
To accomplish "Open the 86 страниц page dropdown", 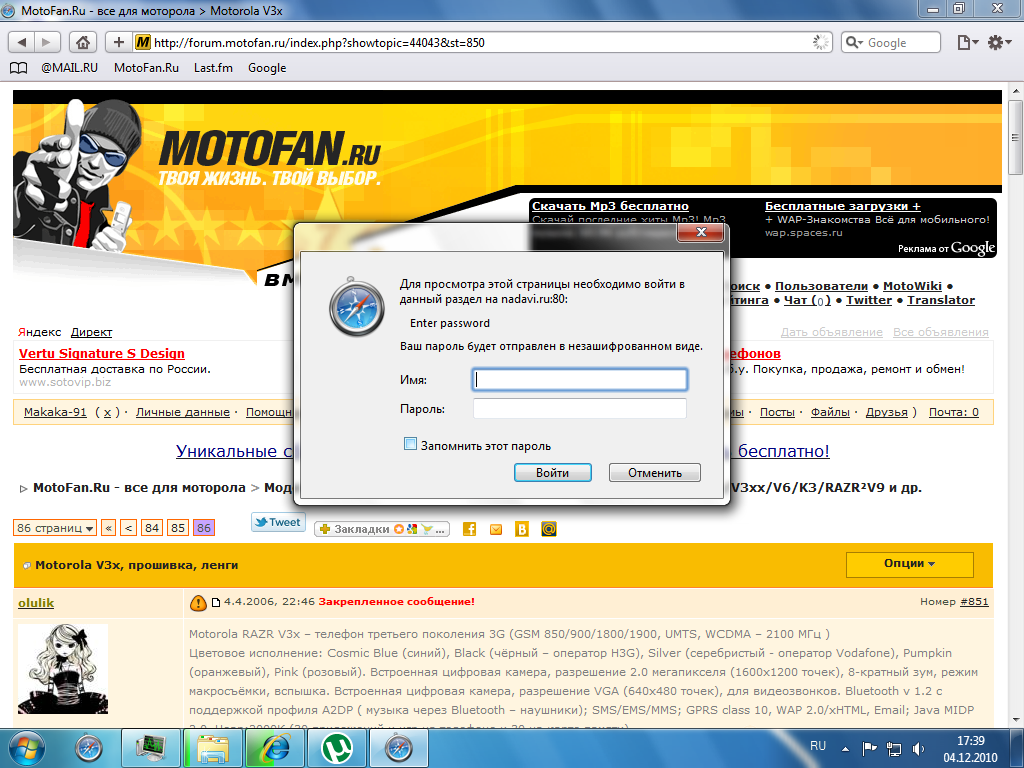I will (x=55, y=528).
